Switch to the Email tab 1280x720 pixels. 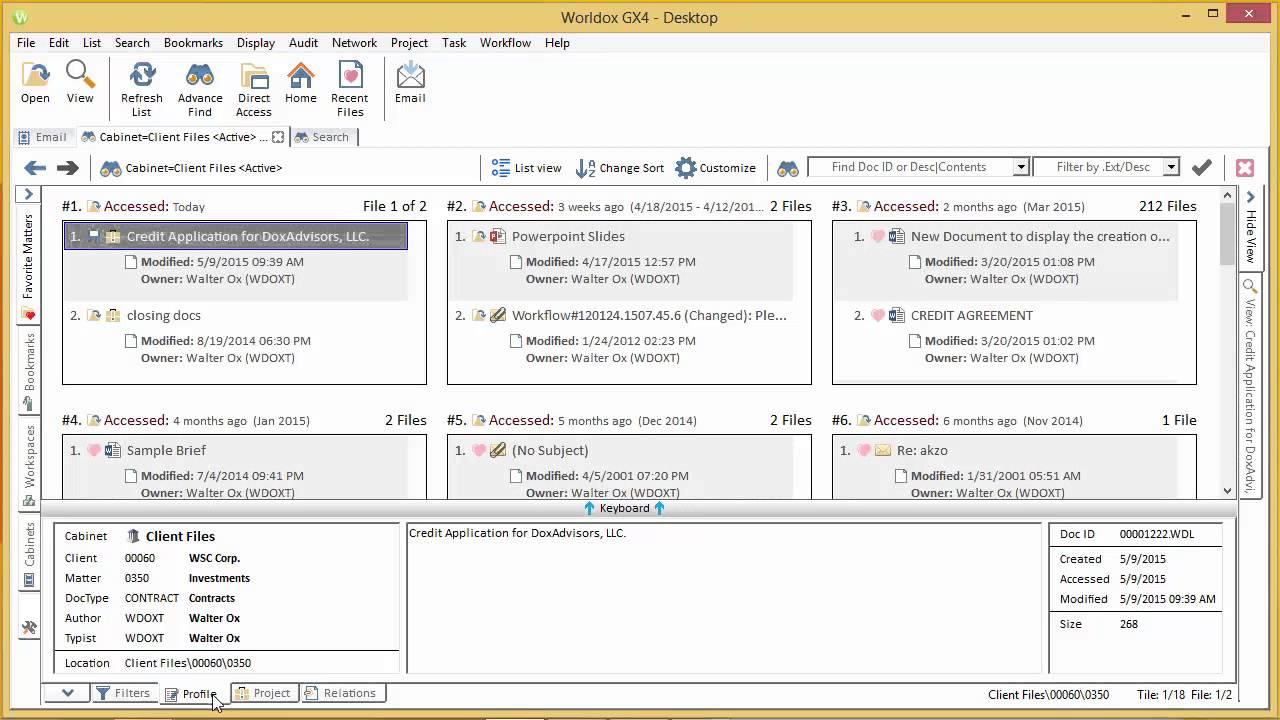(42, 137)
